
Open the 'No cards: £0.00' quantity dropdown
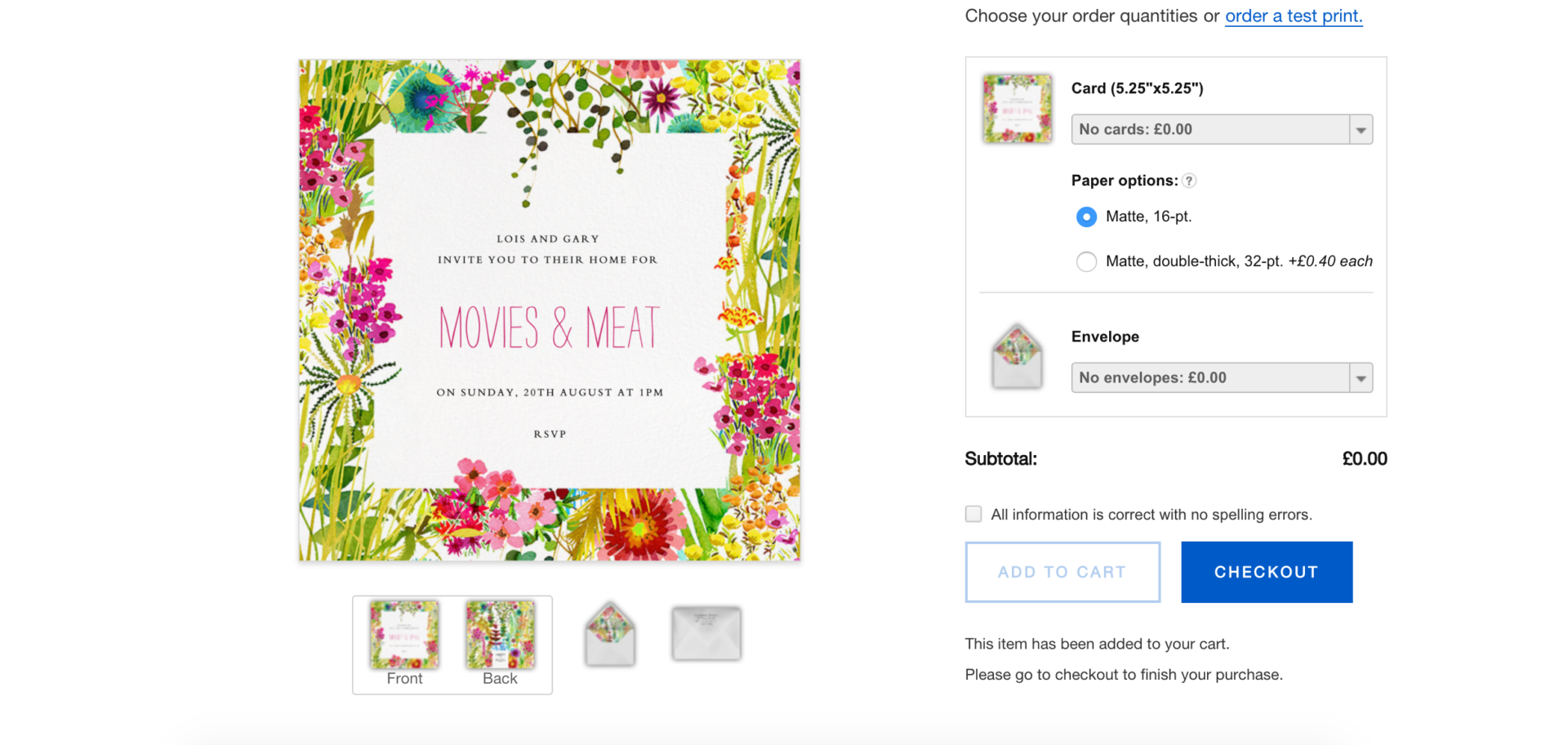tap(1221, 129)
